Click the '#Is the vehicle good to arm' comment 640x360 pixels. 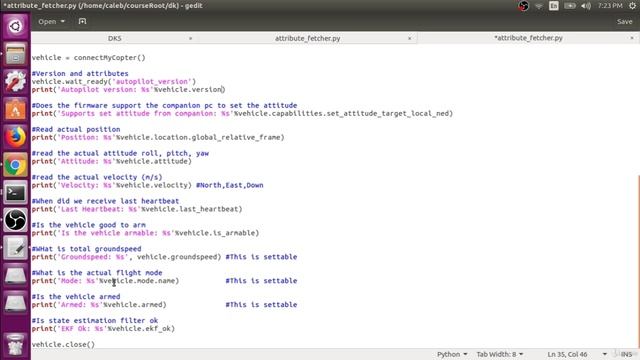[x=89, y=225]
